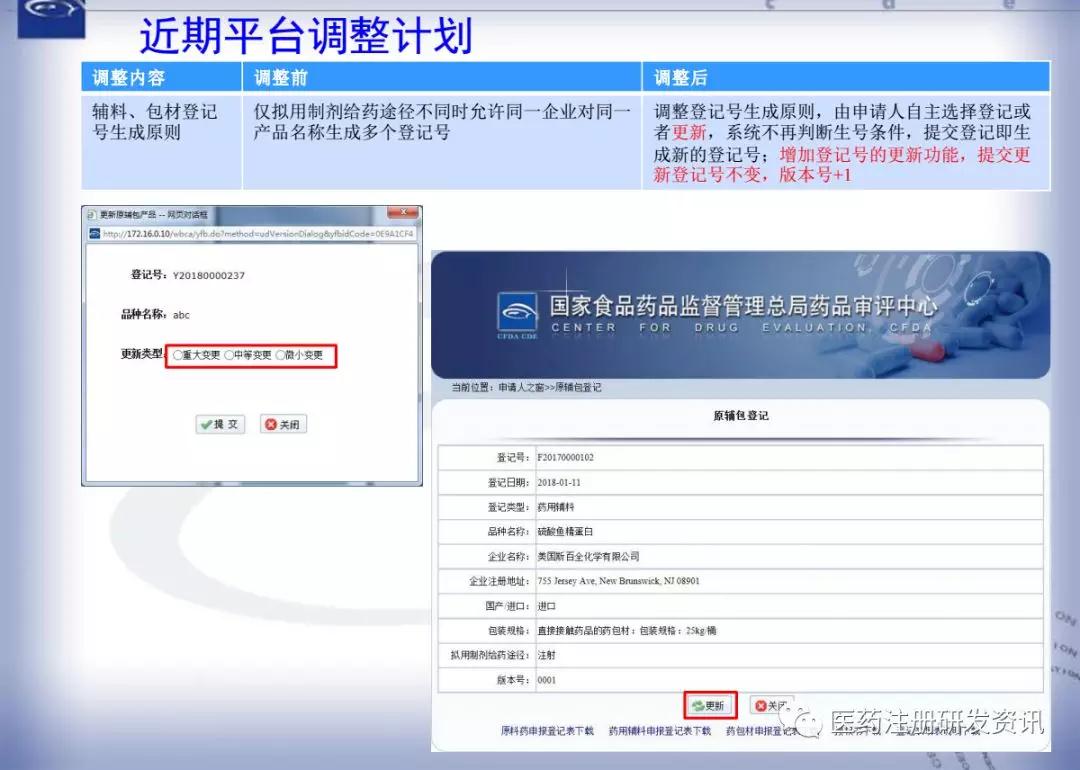Open 原料药申报登记表下载 download link
This screenshot has width=1080, height=770.
pos(547,731)
